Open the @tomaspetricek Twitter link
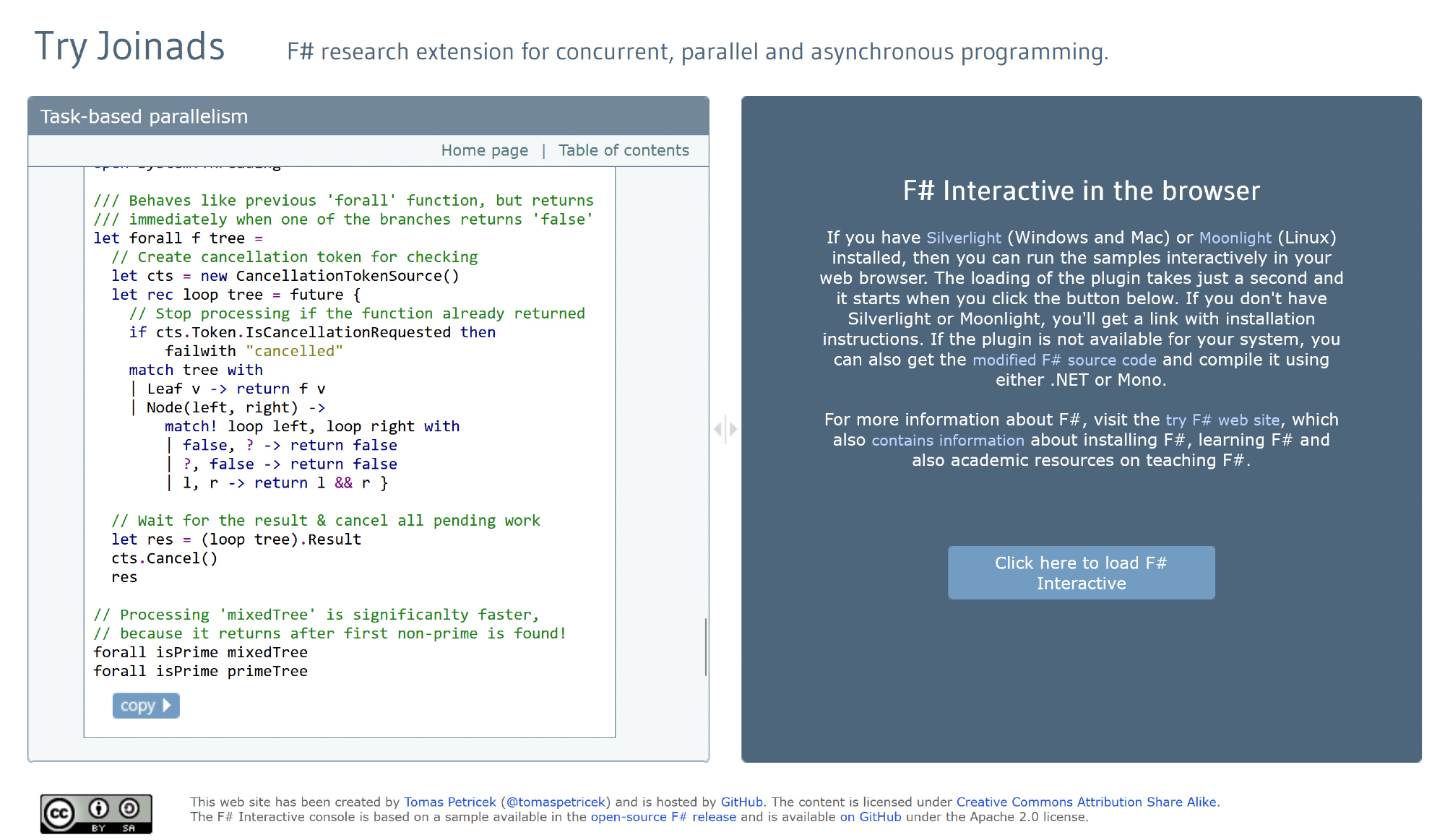The width and height of the screenshot is (1445, 840). click(x=556, y=802)
